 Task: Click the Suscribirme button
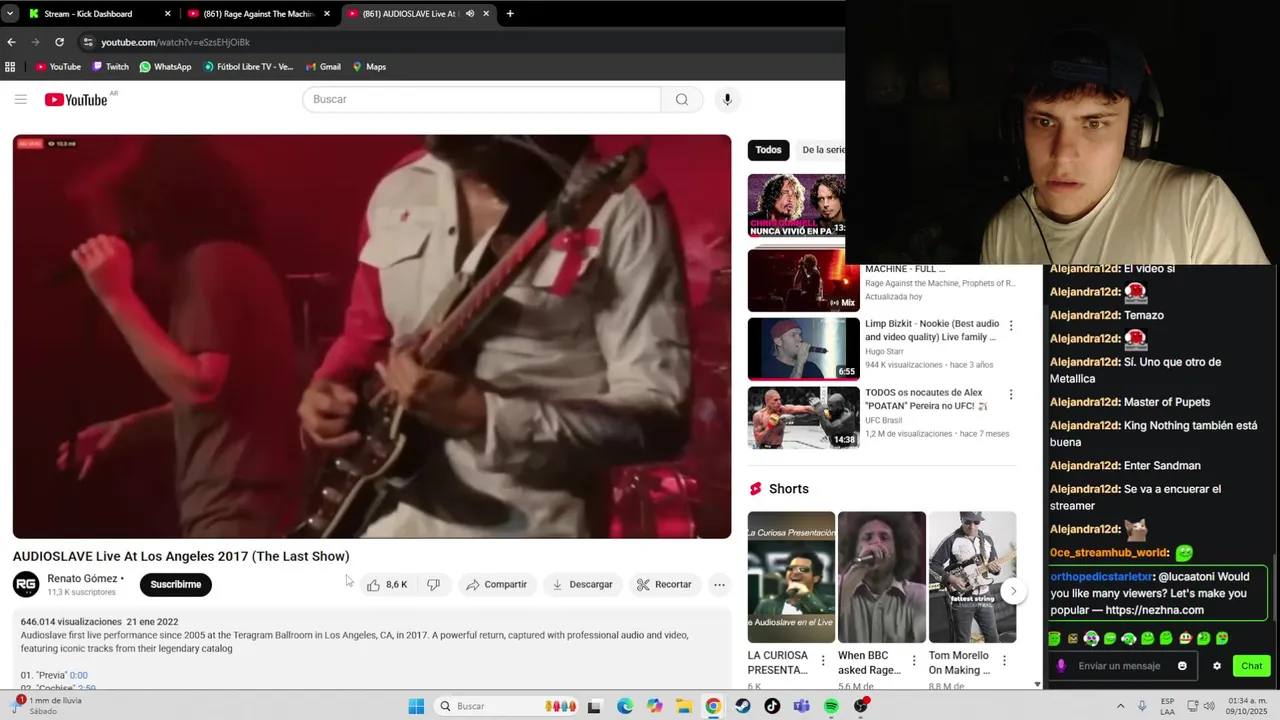tap(176, 584)
